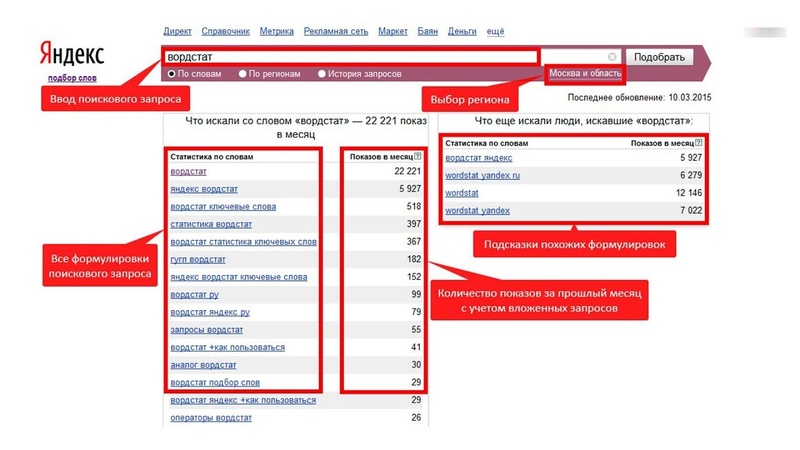Clear the search field with the X icon
Viewport: 800px width, 450px height.
[x=612, y=57]
